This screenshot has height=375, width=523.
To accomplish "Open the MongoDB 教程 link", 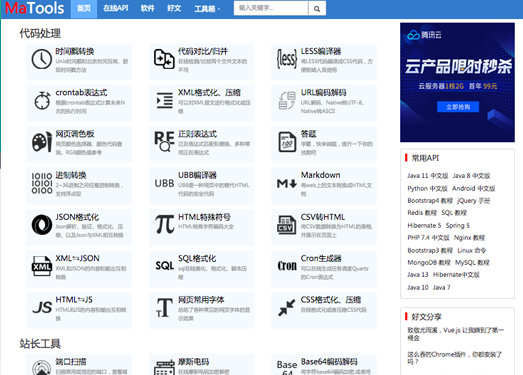I will point(429,263).
